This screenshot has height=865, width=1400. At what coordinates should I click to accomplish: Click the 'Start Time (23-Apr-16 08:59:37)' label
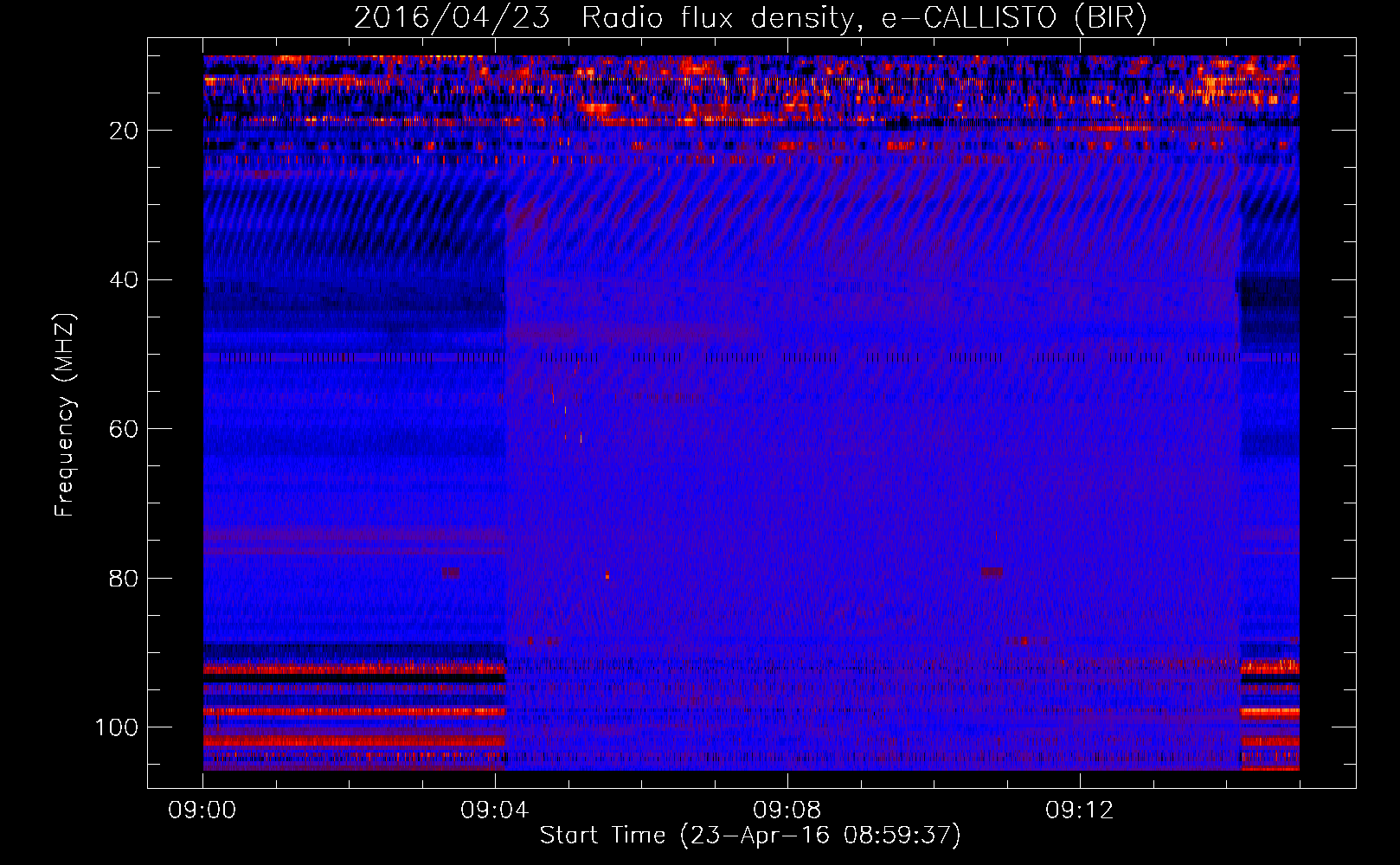pos(750,836)
